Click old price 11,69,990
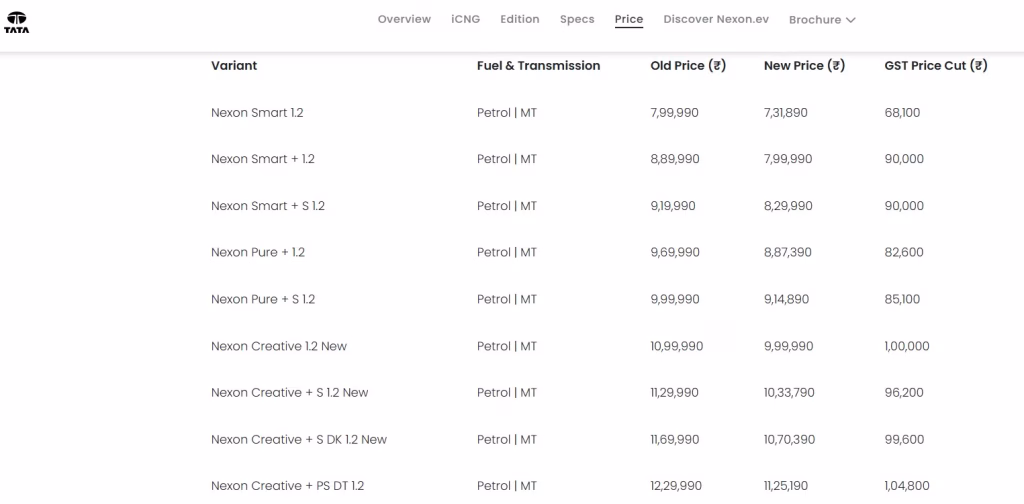This screenshot has width=1024, height=504. (675, 439)
